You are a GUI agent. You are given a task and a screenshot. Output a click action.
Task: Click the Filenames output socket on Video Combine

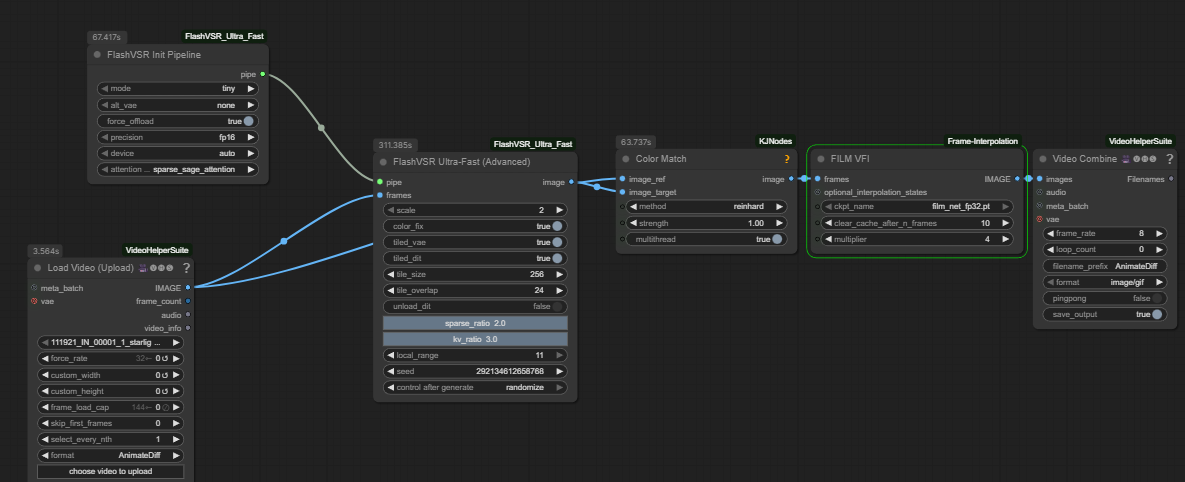1171,179
